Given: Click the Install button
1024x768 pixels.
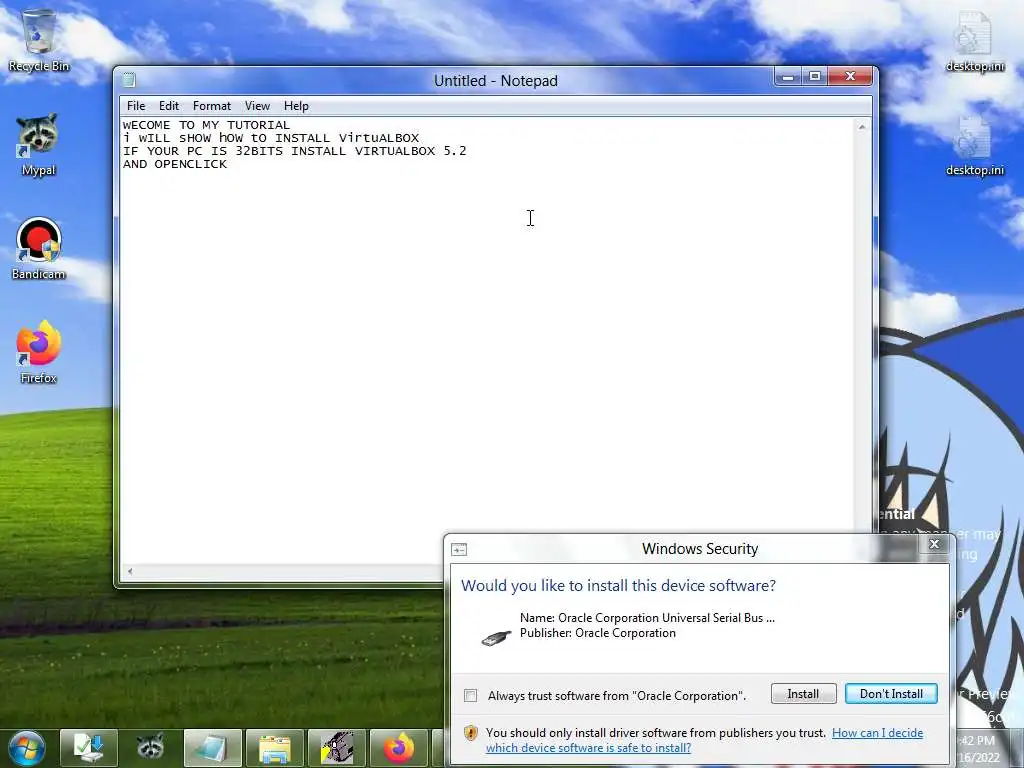Looking at the screenshot, I should coord(803,694).
